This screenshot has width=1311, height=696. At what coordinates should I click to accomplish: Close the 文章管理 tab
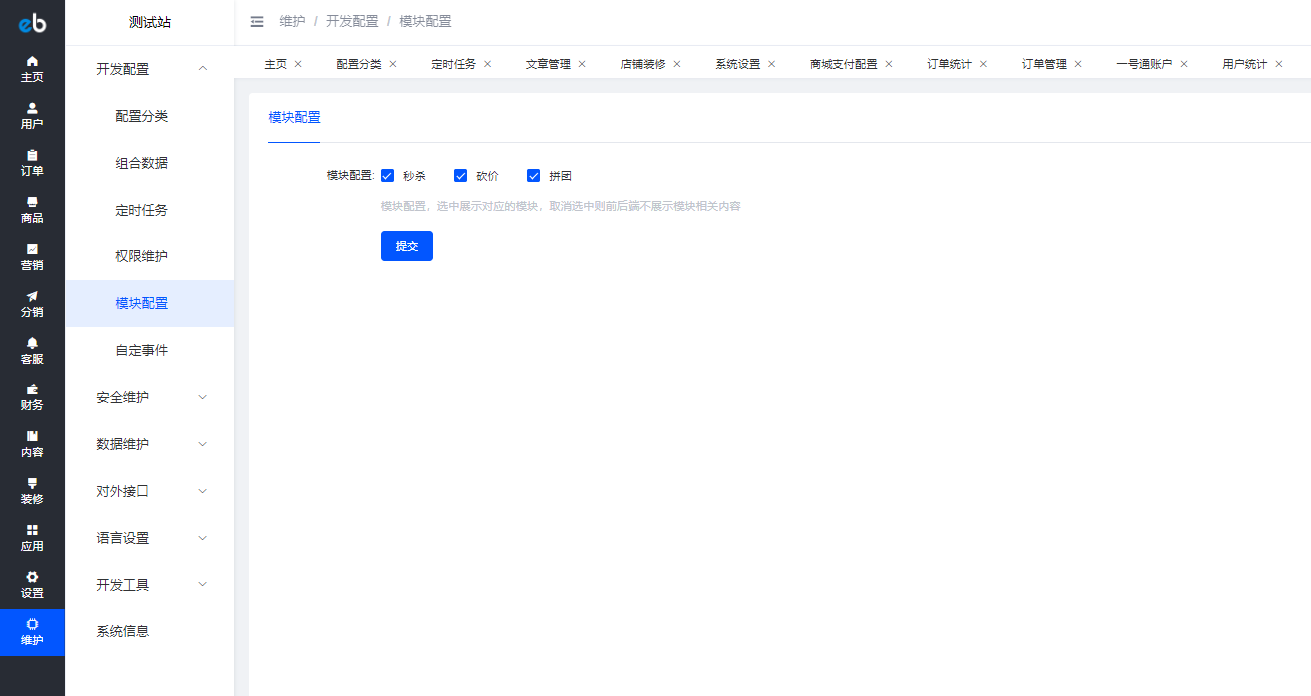(x=582, y=64)
